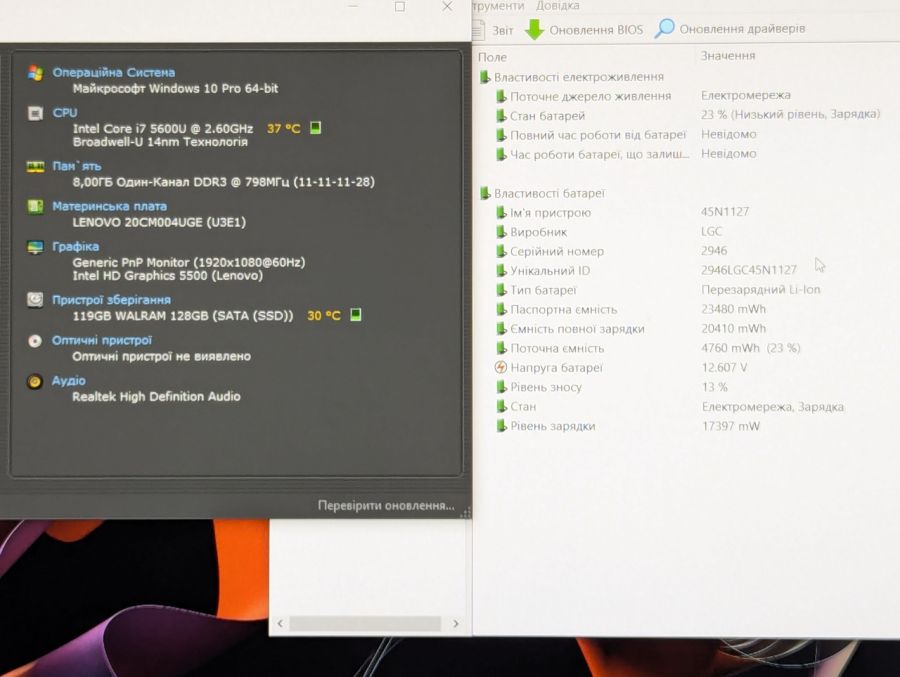Click the Звіт toolbar button
This screenshot has width=900, height=677.
click(x=493, y=29)
